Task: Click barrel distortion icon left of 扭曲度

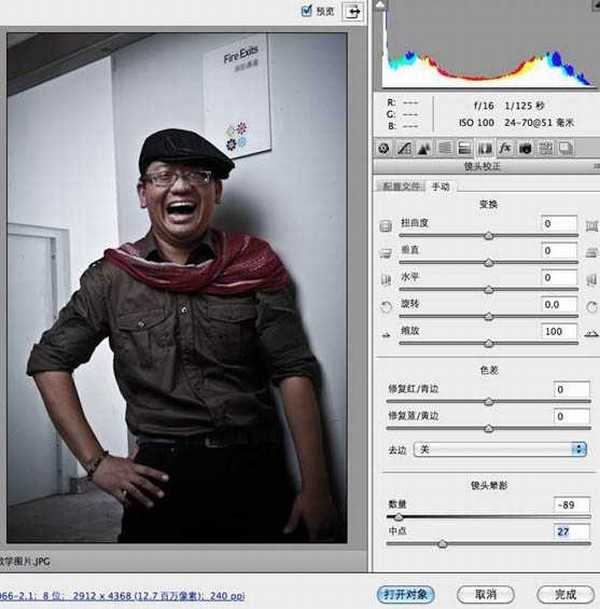Action: click(385, 226)
